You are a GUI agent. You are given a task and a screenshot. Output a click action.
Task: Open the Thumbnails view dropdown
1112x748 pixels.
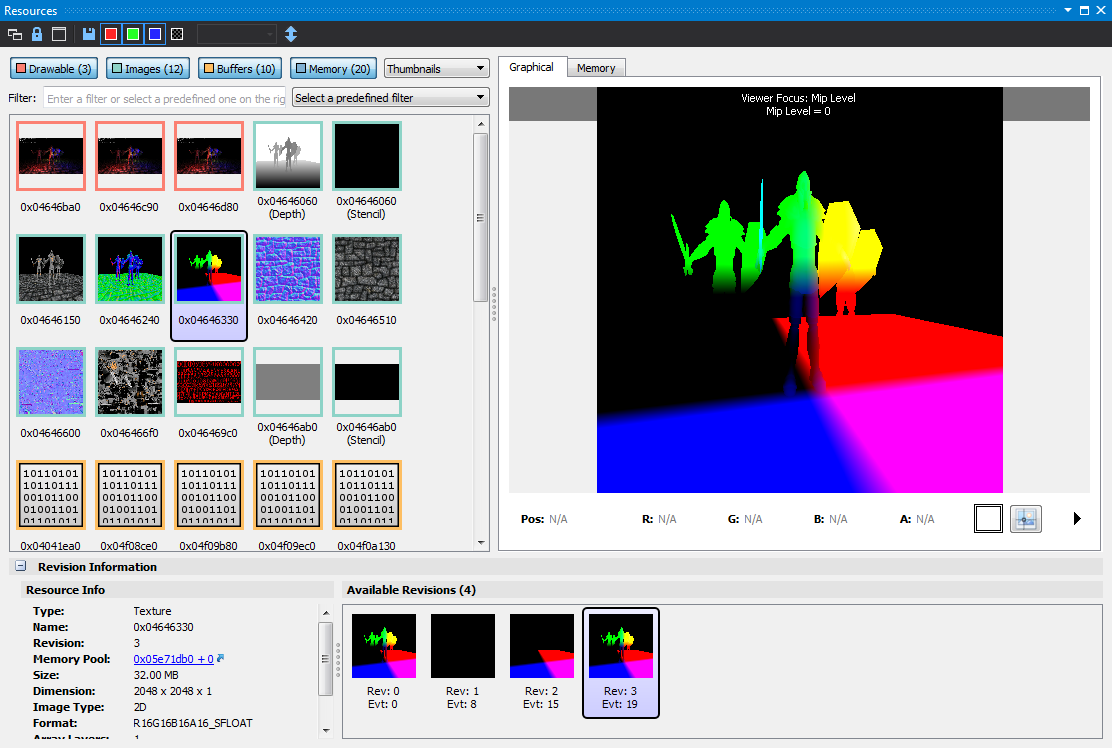pyautogui.click(x=435, y=69)
